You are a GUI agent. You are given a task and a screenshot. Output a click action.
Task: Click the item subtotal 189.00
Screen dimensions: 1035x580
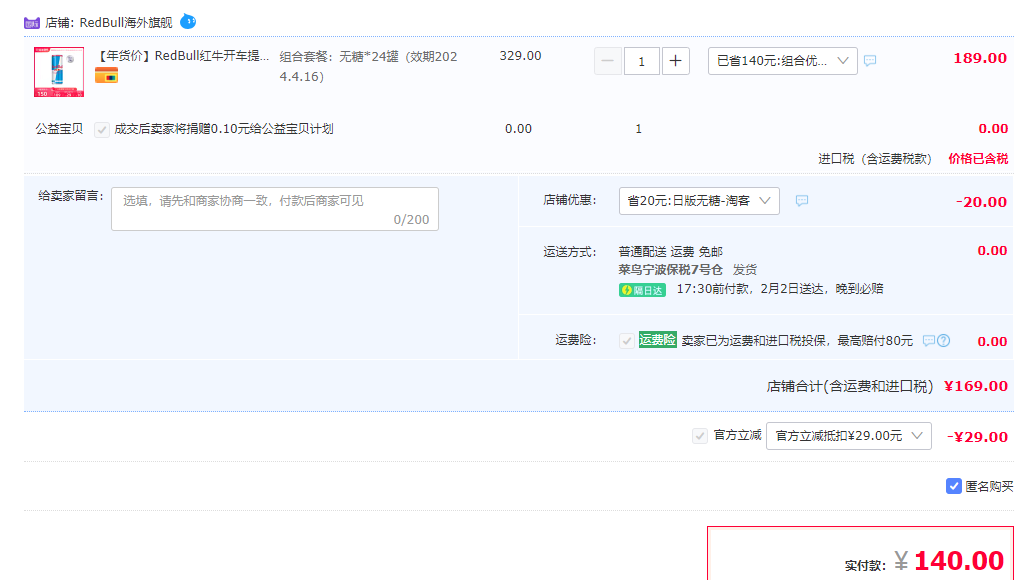click(980, 58)
